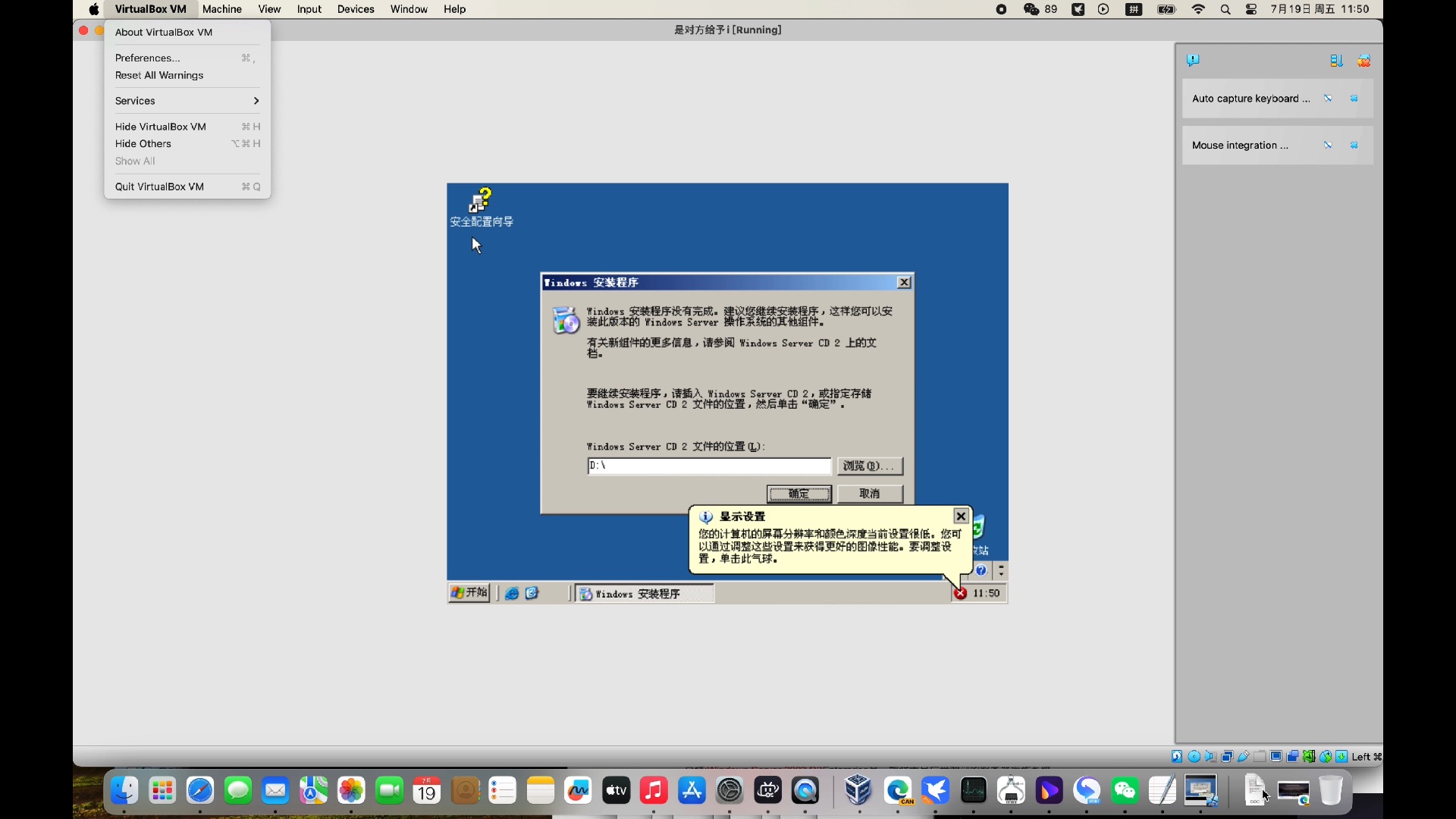Open WeChat from the Dock
This screenshot has width=1456, height=819.
1125,791
